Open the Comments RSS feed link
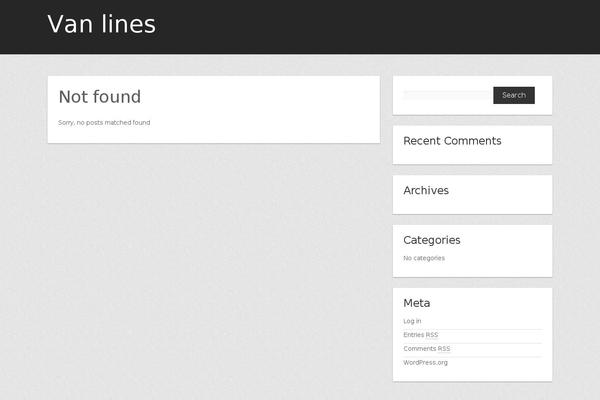The height and width of the screenshot is (400, 600). (426, 349)
